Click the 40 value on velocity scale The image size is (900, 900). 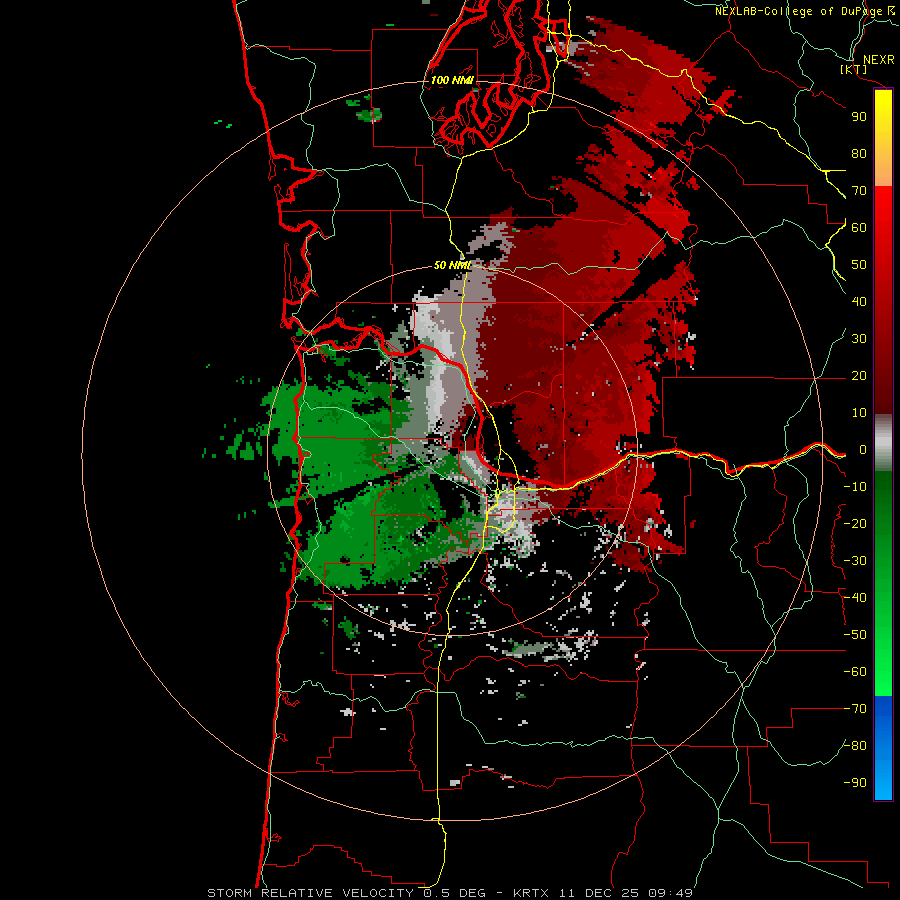point(859,302)
